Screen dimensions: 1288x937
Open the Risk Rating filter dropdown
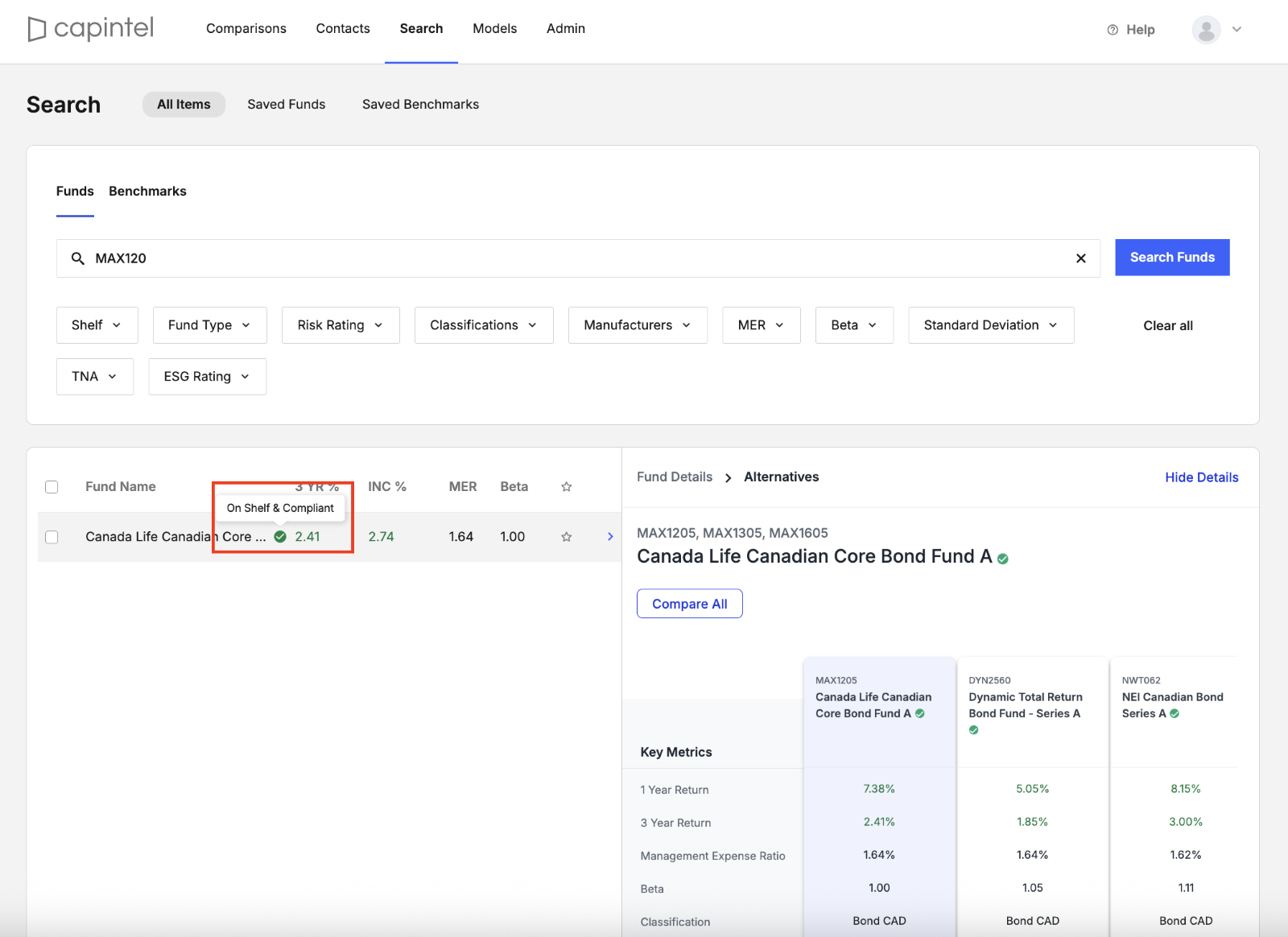(341, 325)
